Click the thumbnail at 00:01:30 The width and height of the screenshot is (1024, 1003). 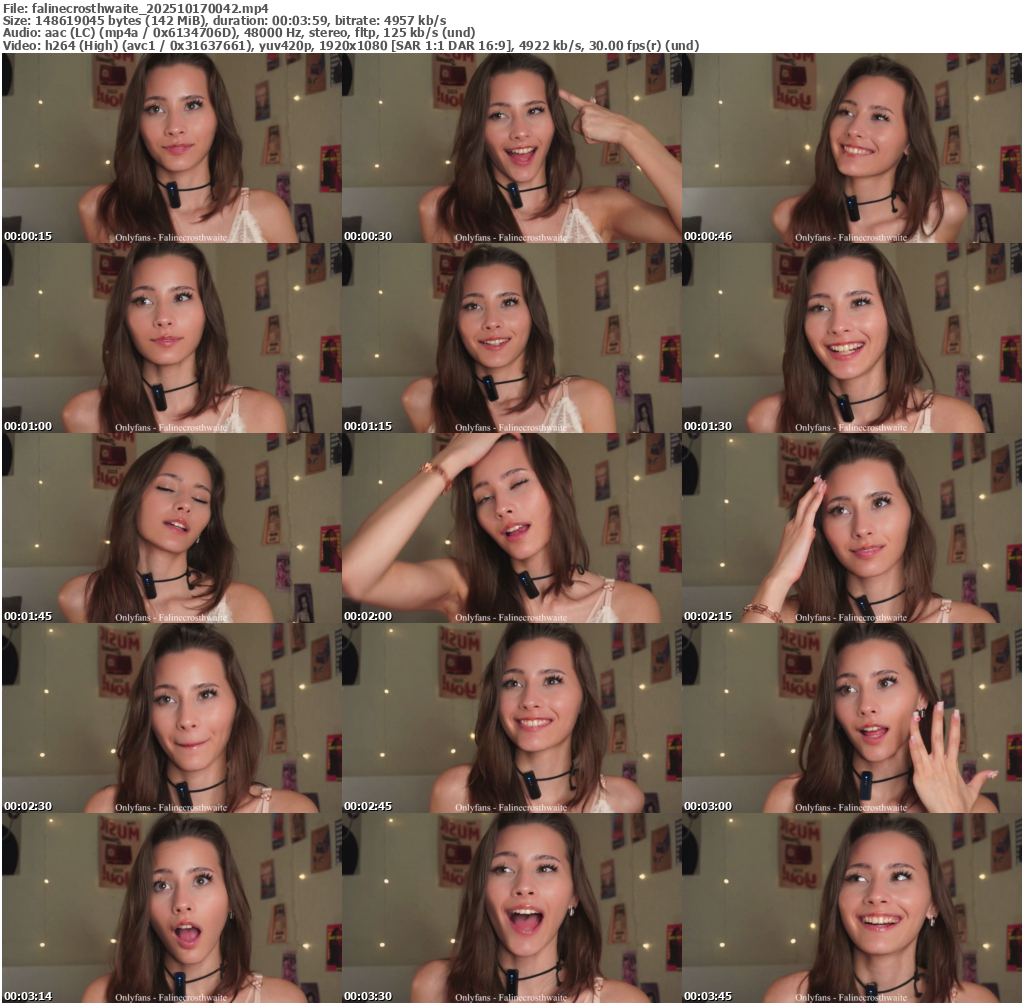[851, 338]
